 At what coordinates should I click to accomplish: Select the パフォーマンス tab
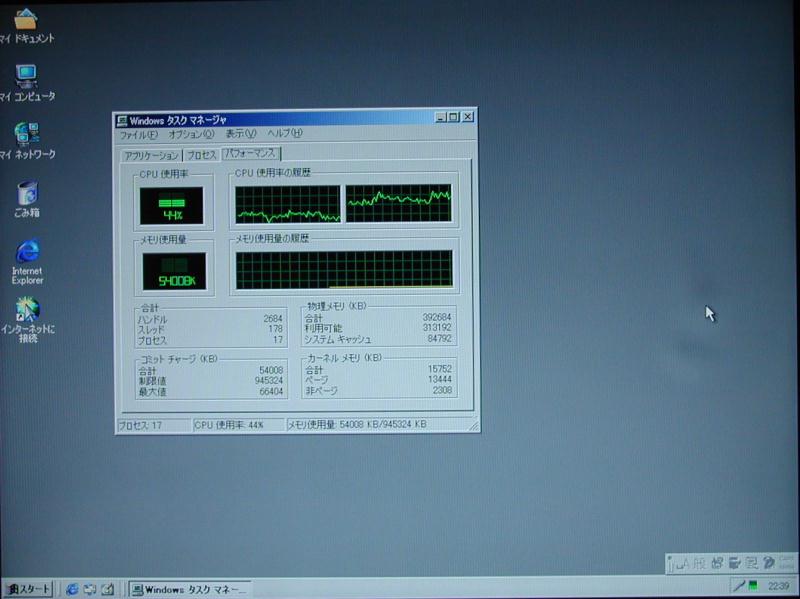pyautogui.click(x=251, y=153)
